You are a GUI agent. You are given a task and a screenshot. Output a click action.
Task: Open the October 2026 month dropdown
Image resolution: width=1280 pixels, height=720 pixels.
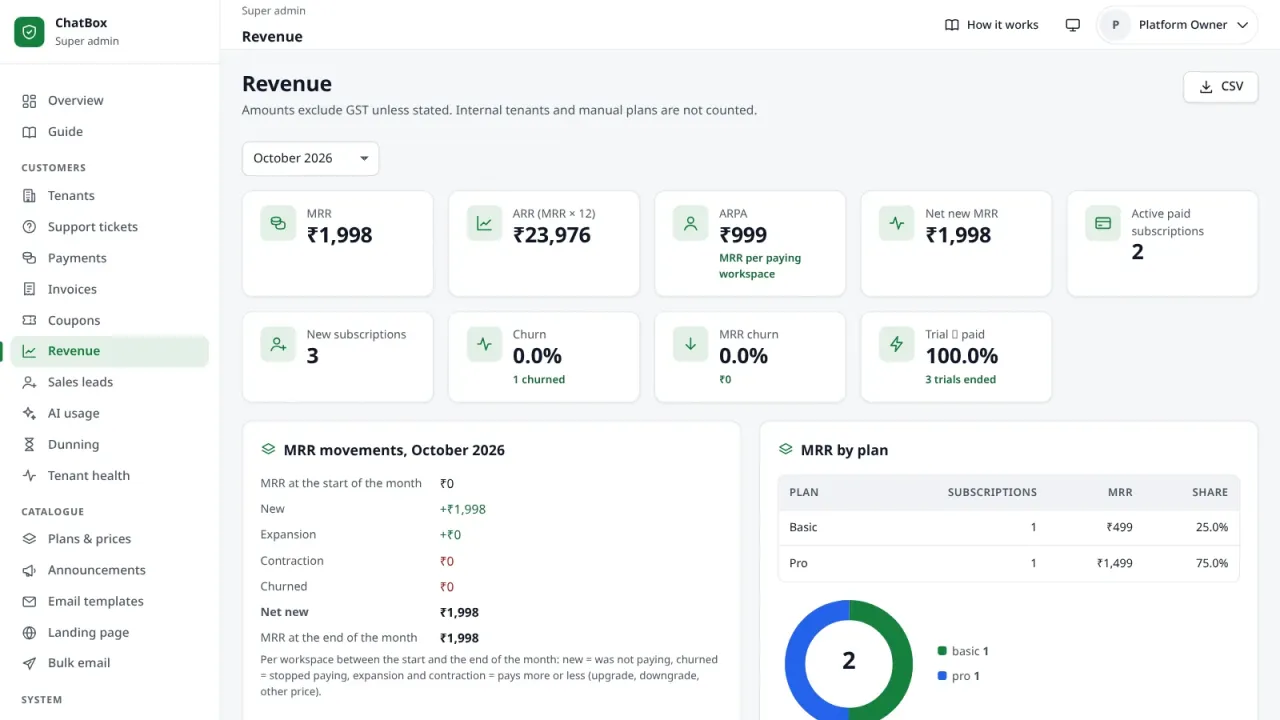pyautogui.click(x=310, y=158)
